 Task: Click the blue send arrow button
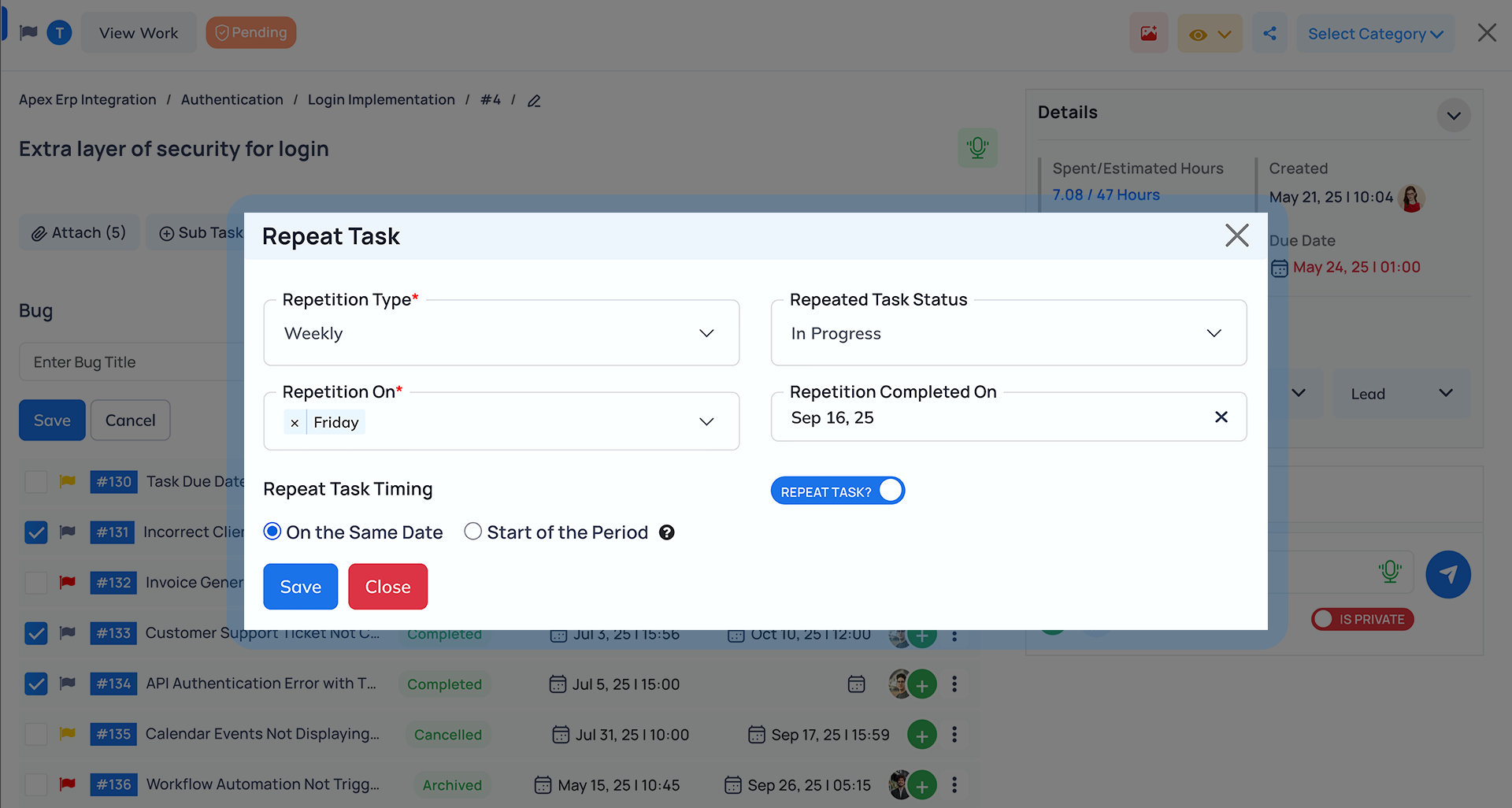point(1447,574)
